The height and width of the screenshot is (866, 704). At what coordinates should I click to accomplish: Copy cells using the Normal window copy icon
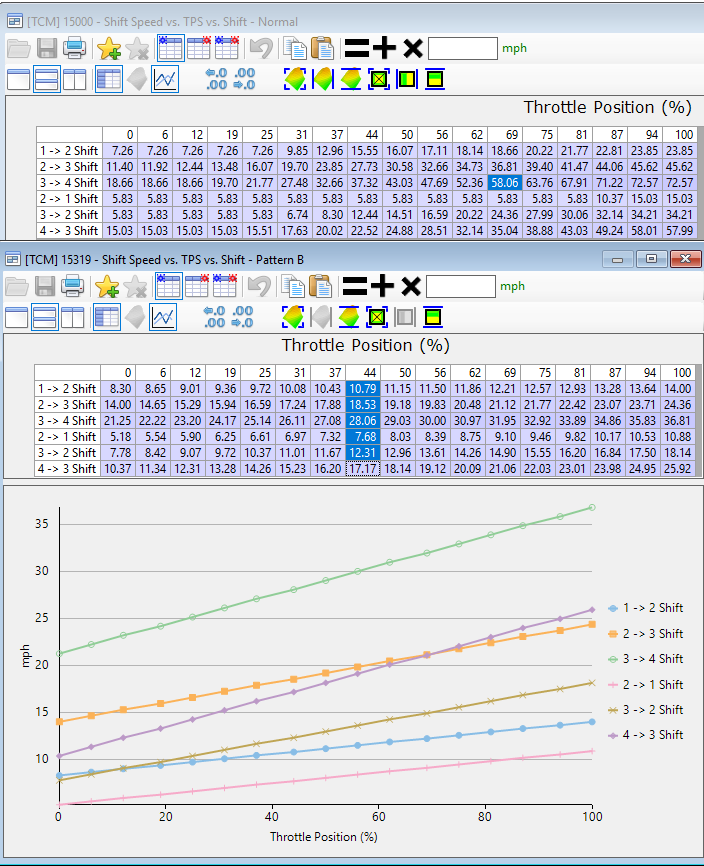tap(295, 49)
